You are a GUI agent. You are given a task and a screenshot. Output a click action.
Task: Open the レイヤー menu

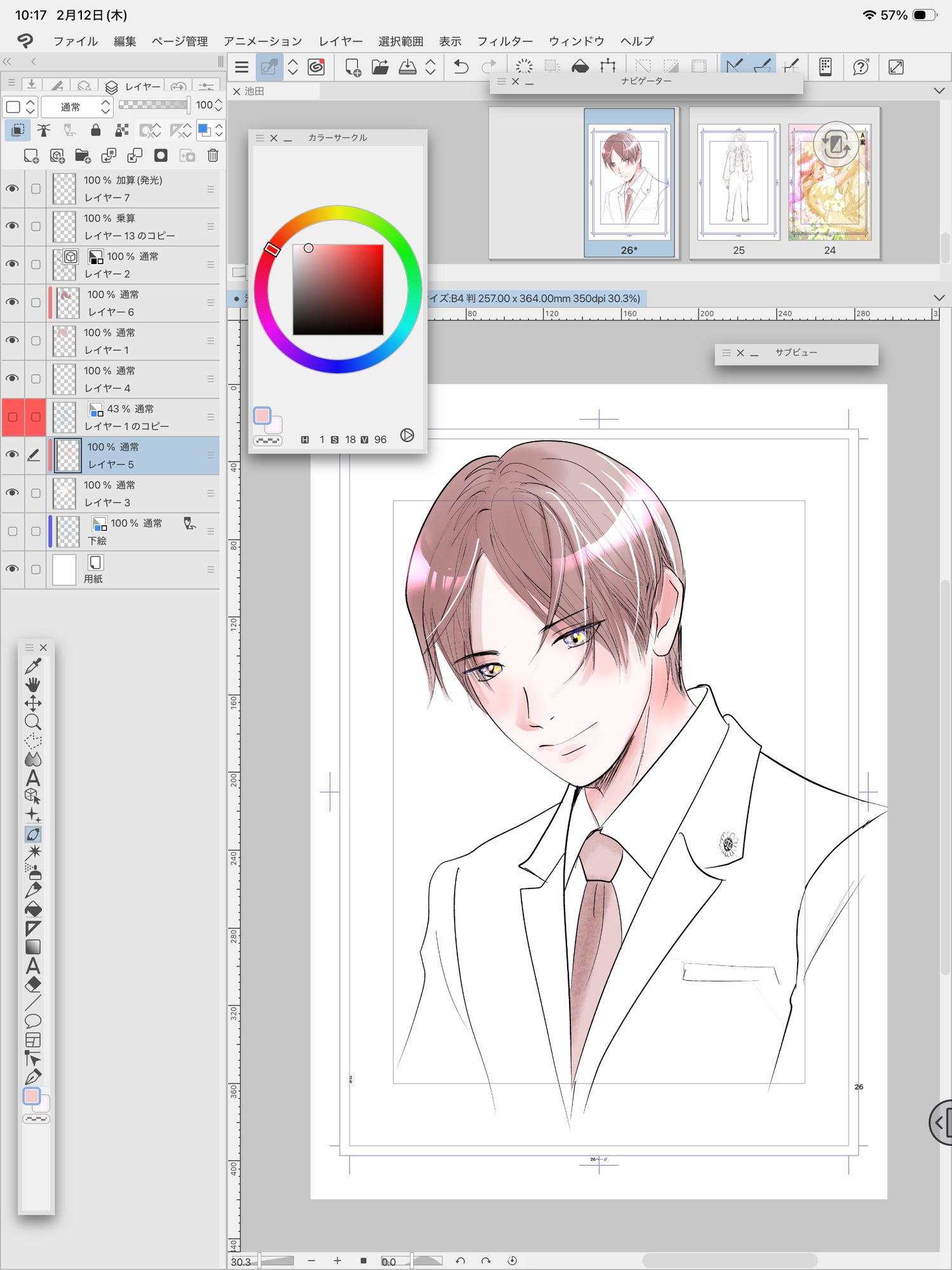(x=340, y=41)
